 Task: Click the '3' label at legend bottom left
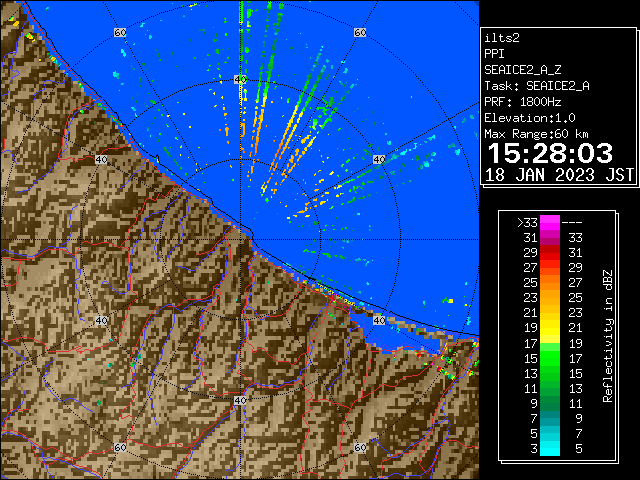534,449
